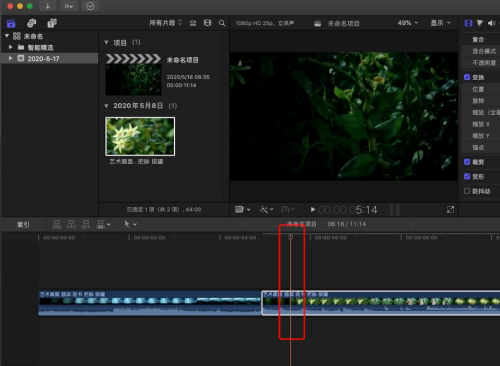500x366 pixels.
Task: Insert the selected clip icon
Action: tap(71, 224)
